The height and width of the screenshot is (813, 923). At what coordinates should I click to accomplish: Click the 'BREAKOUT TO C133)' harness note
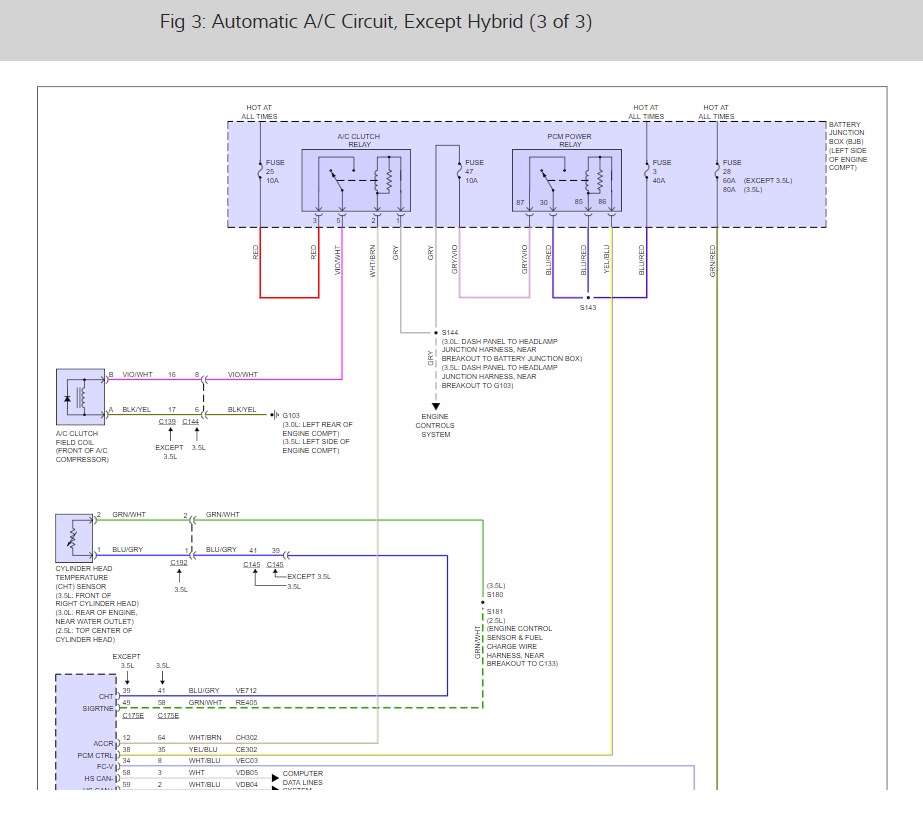pos(522,663)
